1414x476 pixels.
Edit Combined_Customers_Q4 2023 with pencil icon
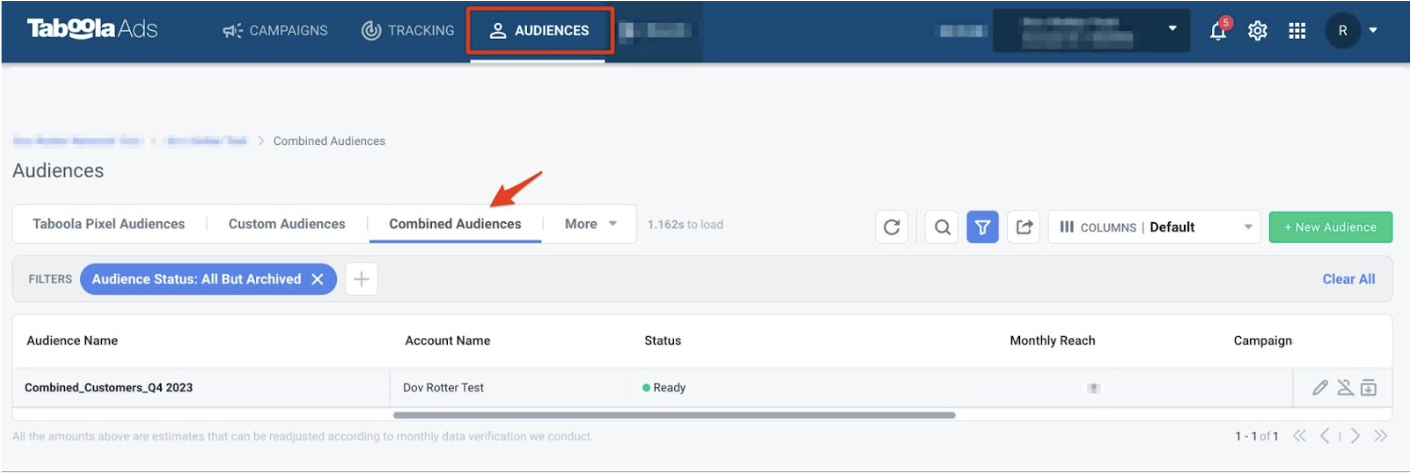[1320, 388]
